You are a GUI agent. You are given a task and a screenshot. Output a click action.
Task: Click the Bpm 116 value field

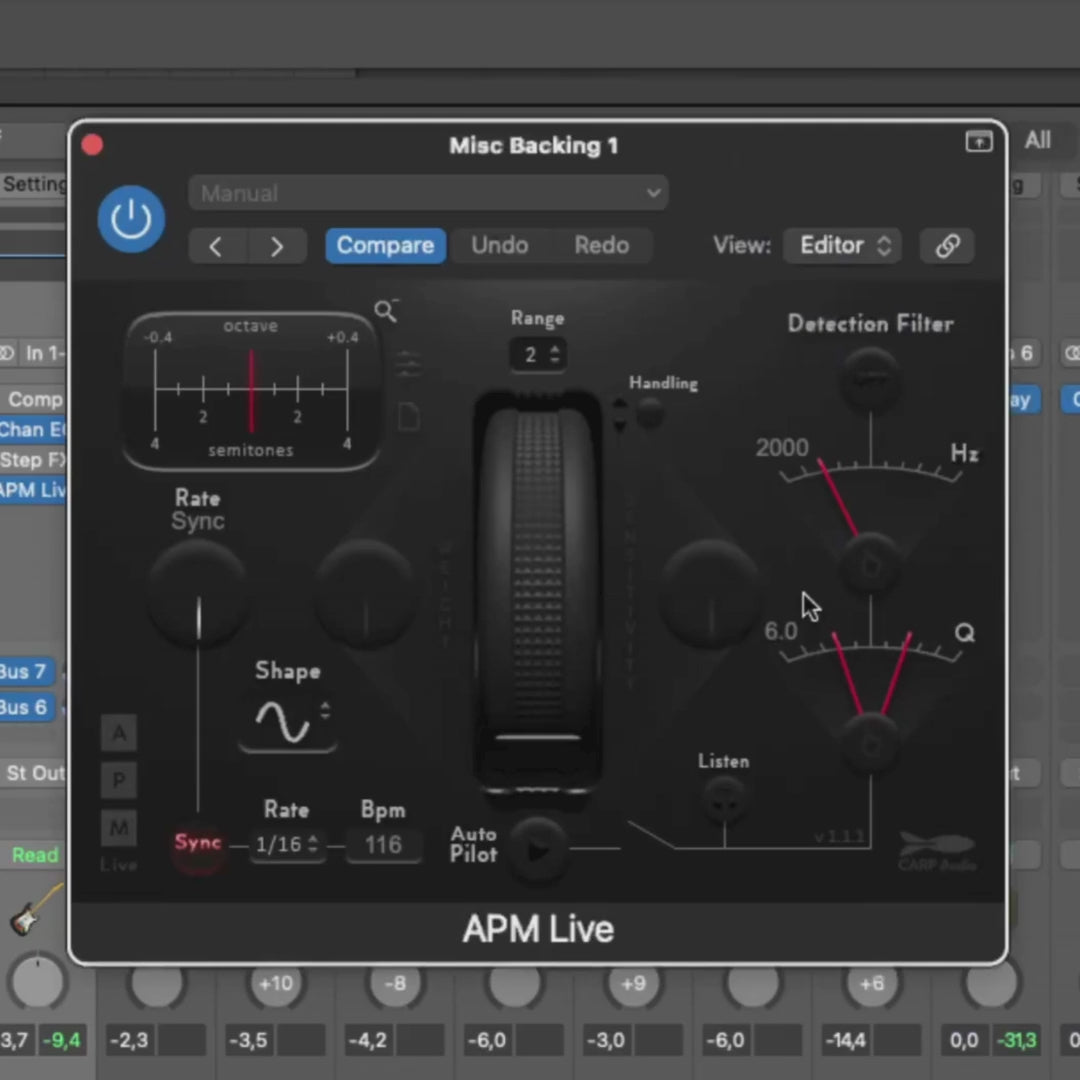pos(383,844)
